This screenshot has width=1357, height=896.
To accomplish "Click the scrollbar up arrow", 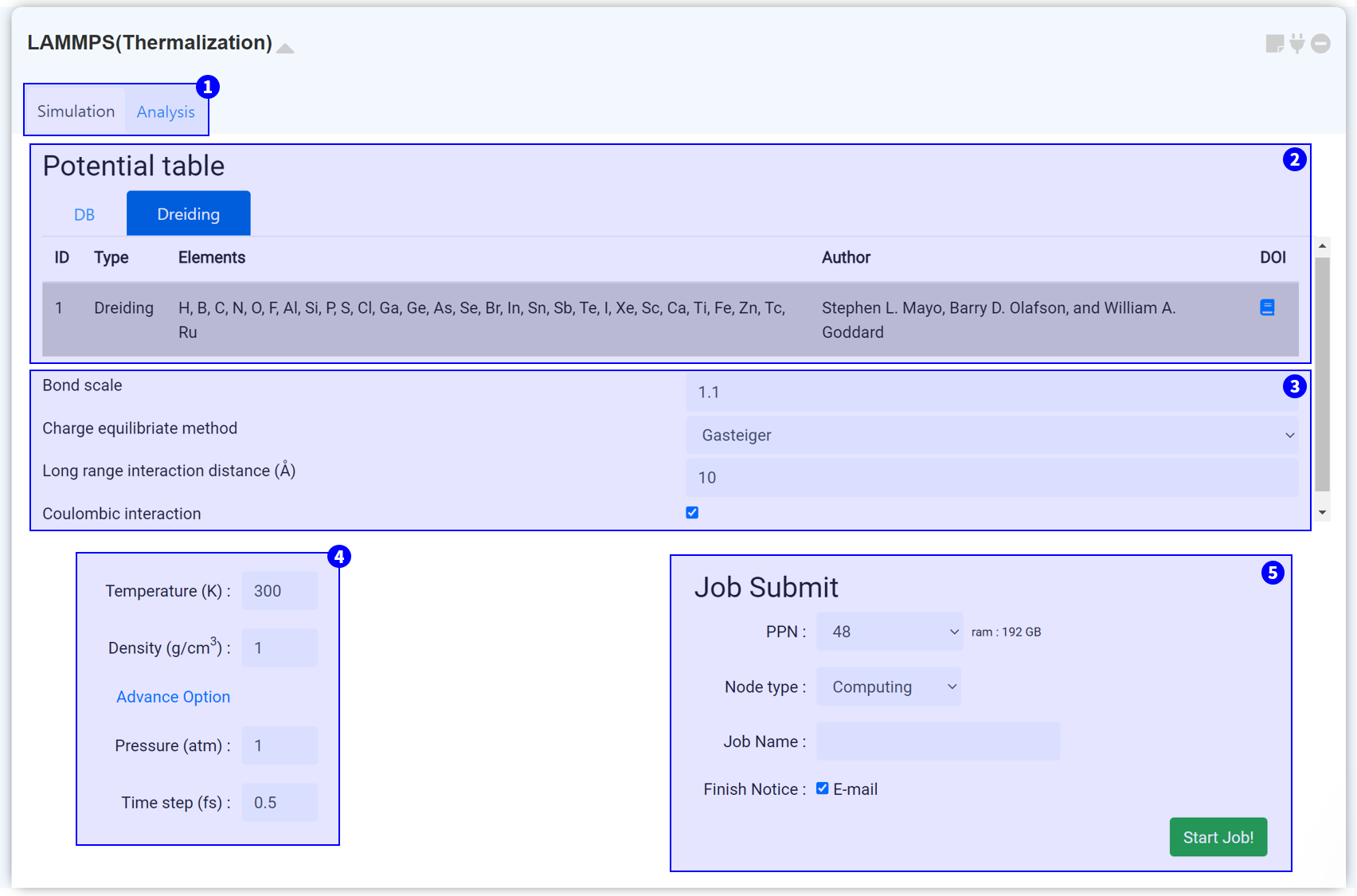I will [x=1322, y=246].
